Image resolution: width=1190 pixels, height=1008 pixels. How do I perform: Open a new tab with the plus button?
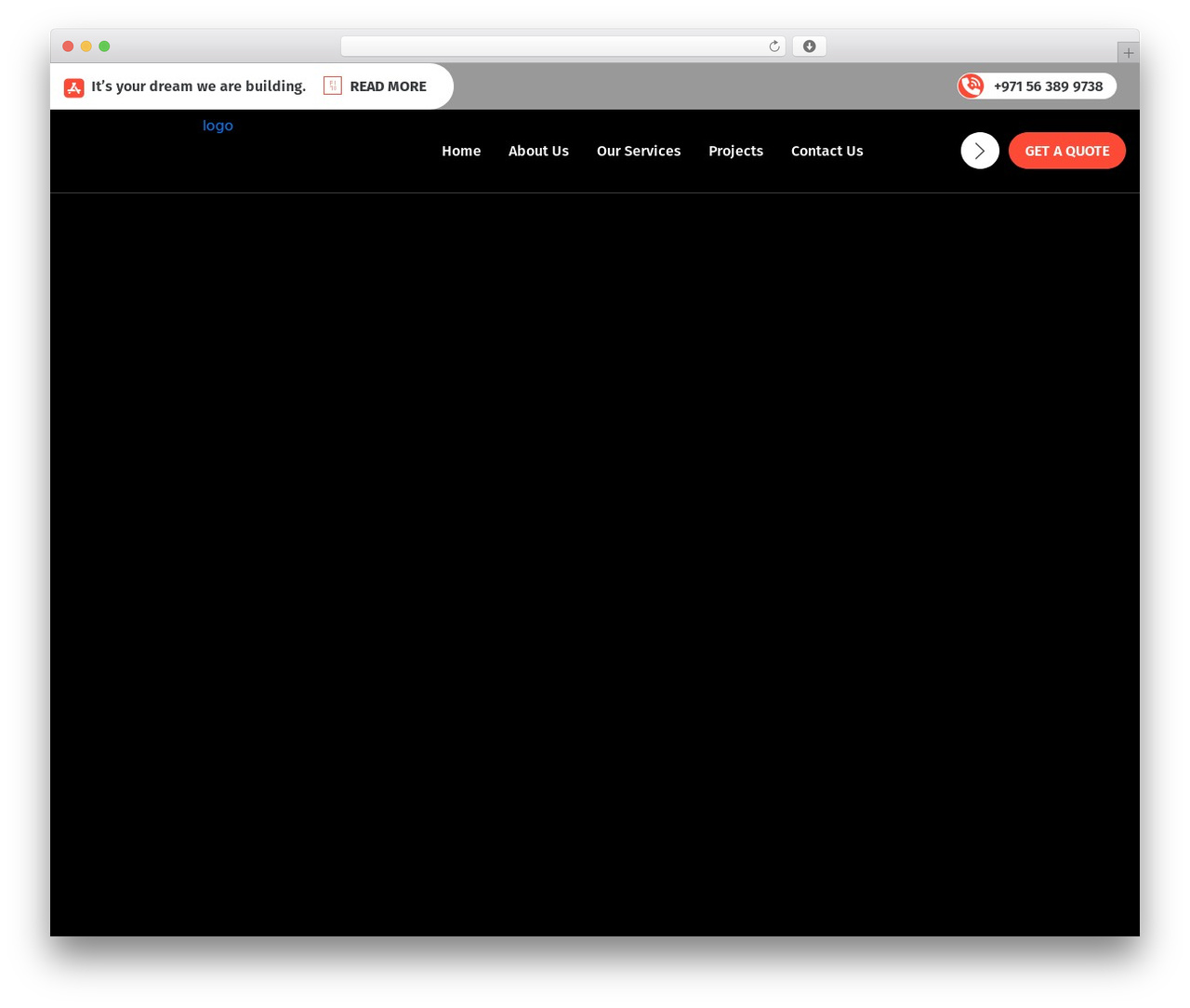pyautogui.click(x=1128, y=53)
